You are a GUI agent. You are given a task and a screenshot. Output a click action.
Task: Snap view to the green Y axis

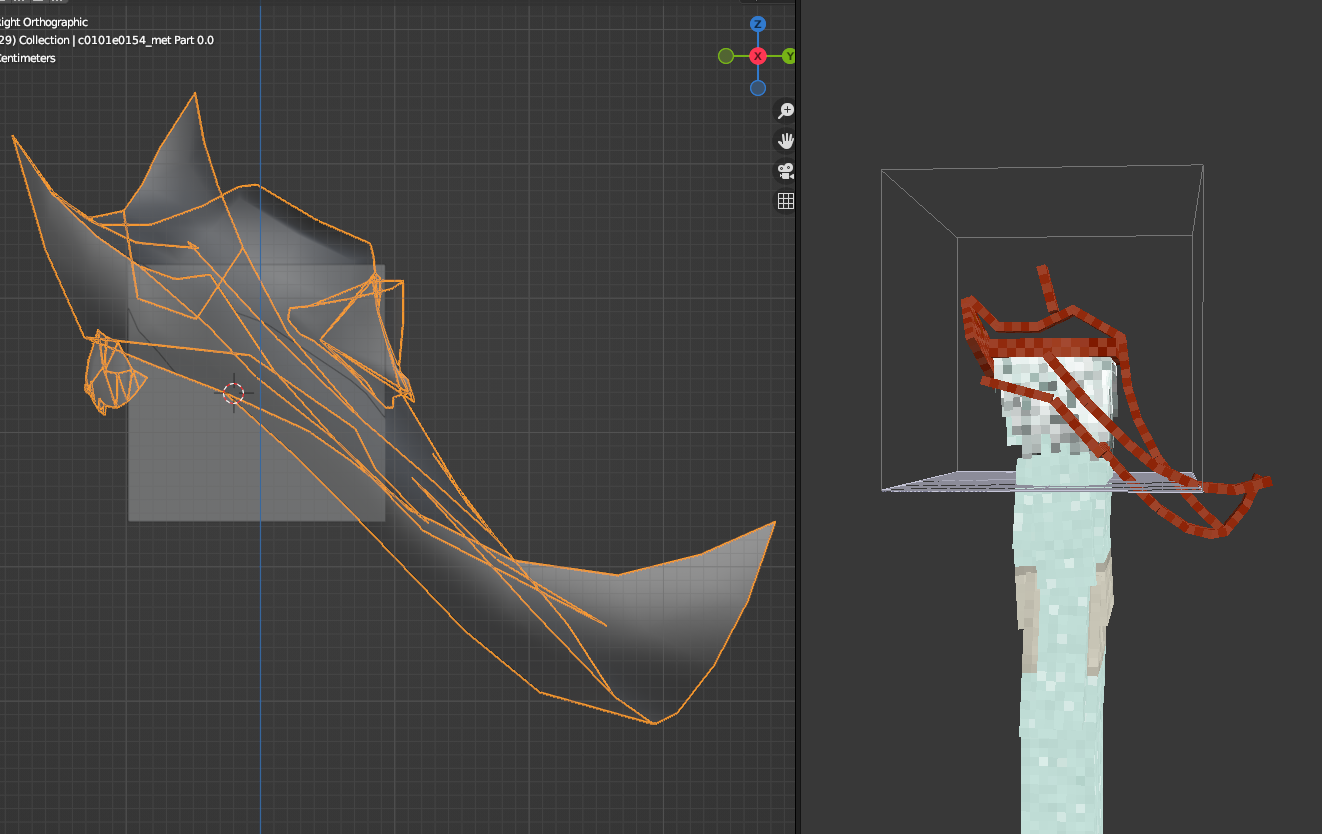[788, 56]
